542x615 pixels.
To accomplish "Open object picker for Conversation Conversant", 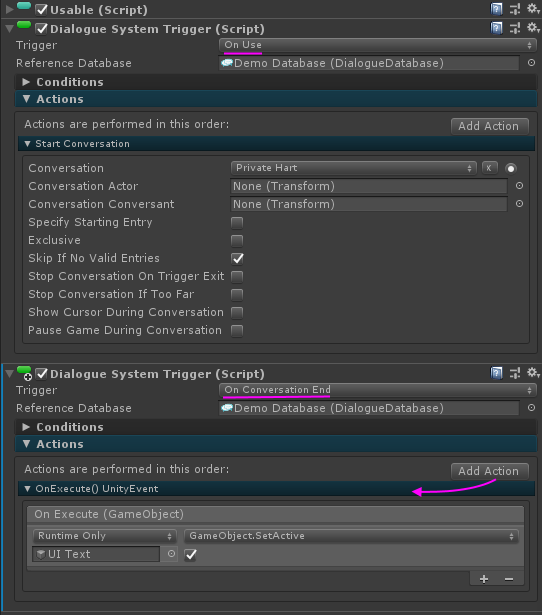I will tap(519, 204).
